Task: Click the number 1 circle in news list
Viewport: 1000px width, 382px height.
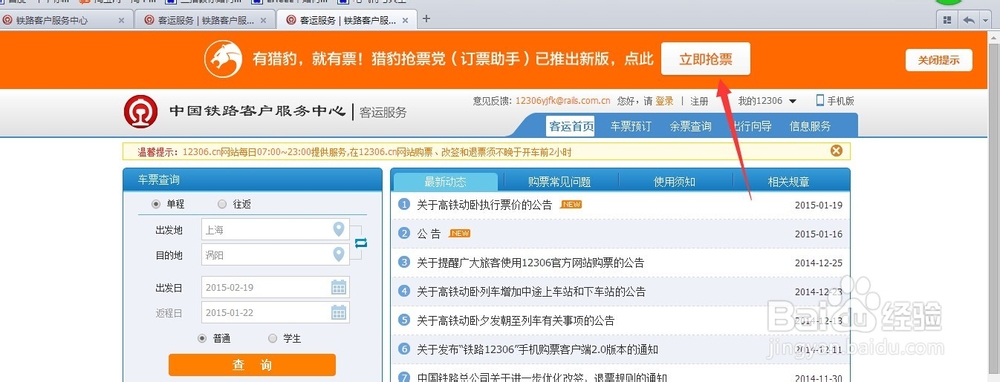Action: pos(404,205)
